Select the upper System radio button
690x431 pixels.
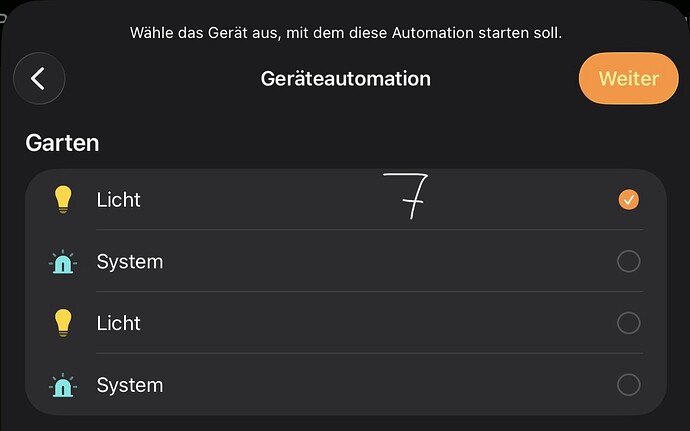(628, 262)
